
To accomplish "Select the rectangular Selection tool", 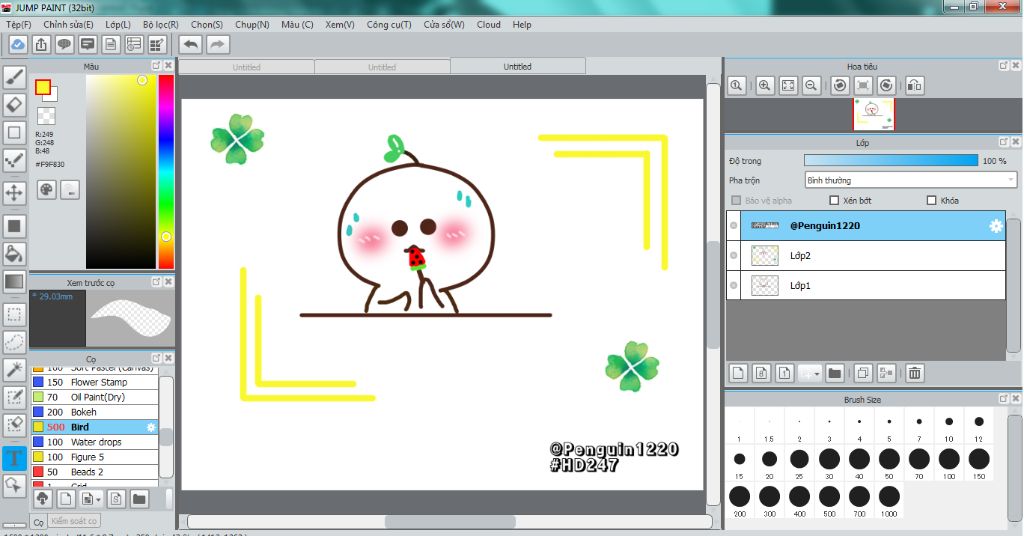I will click(x=14, y=315).
